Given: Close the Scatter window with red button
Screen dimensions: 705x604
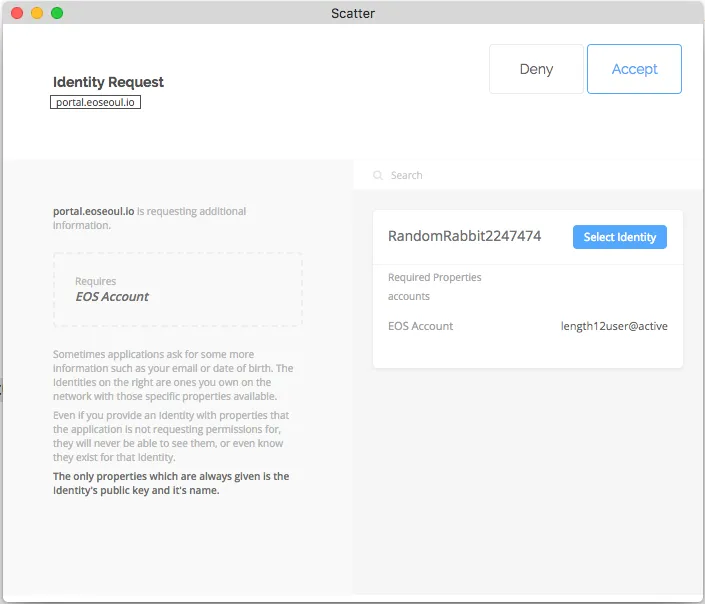Looking at the screenshot, I should pos(17,13).
